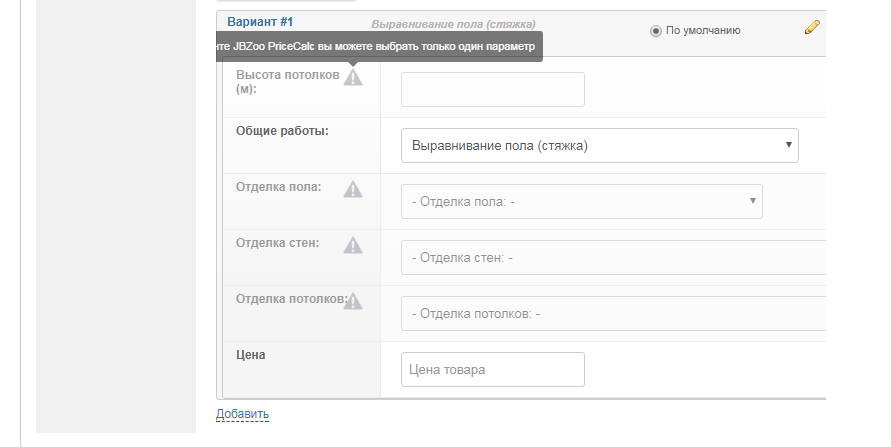Focus the Высота потолков input field
Screen dimensions: 891x447
pos(492,89)
